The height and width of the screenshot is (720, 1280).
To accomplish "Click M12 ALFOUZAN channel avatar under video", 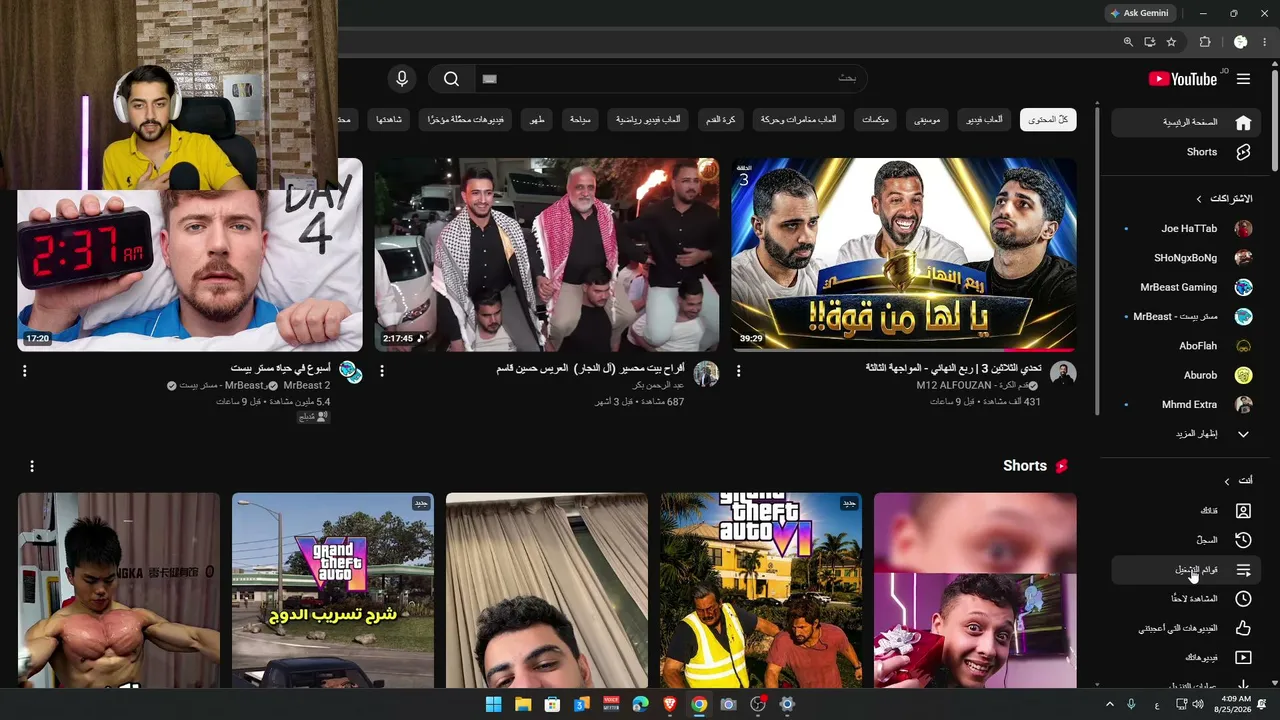I will tap(1063, 373).
